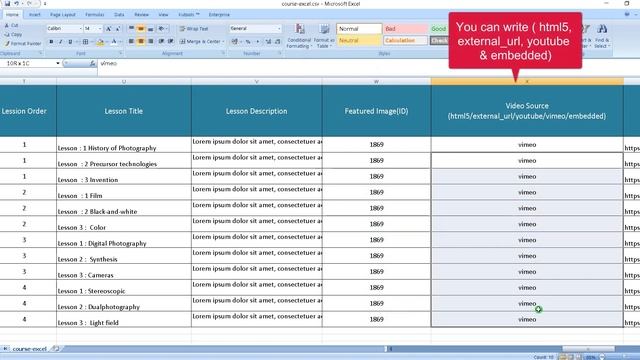640x360 pixels.
Task: Open the Name Box dropdown arrow
Action: coord(58,64)
